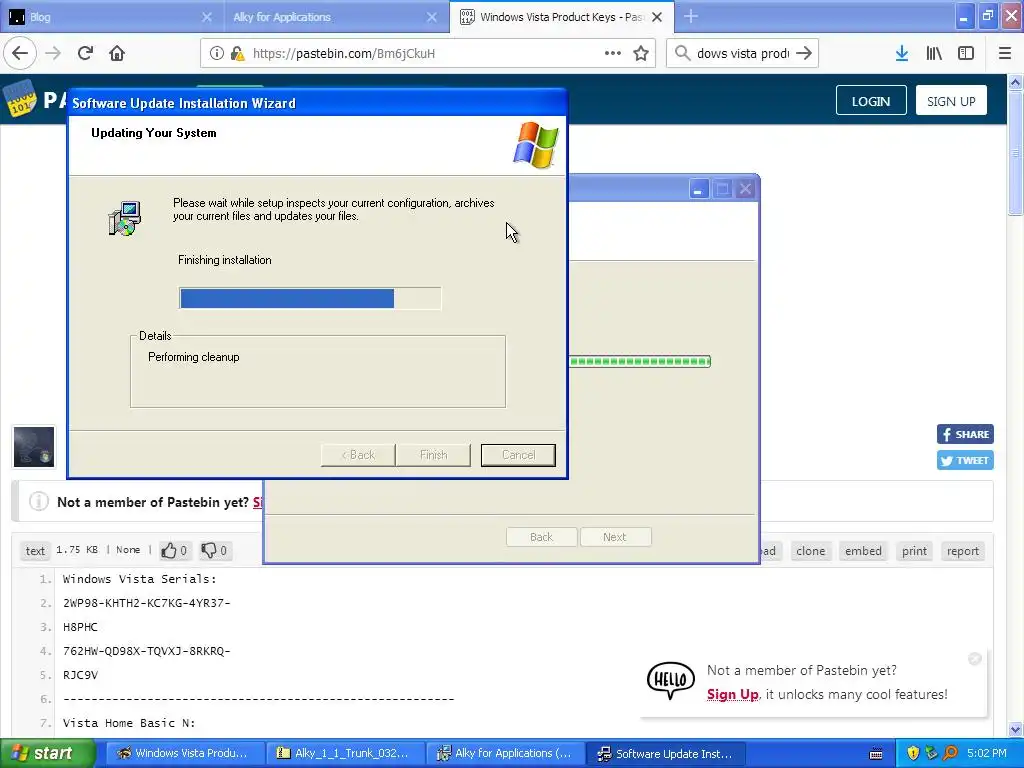Viewport: 1024px width, 768px height.
Task: Click the search magnifier icon
Action: (682, 54)
